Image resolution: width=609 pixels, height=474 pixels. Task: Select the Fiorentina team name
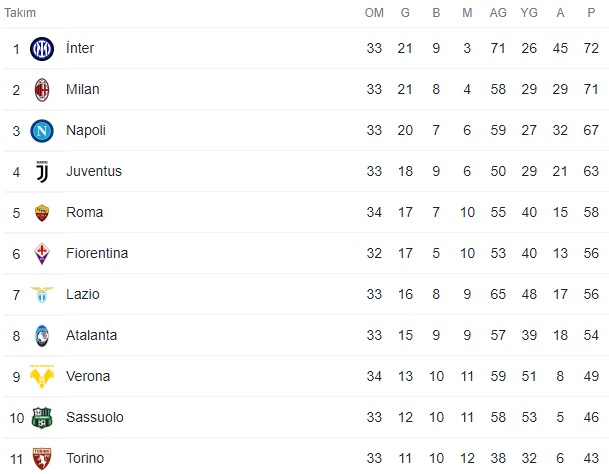(97, 253)
